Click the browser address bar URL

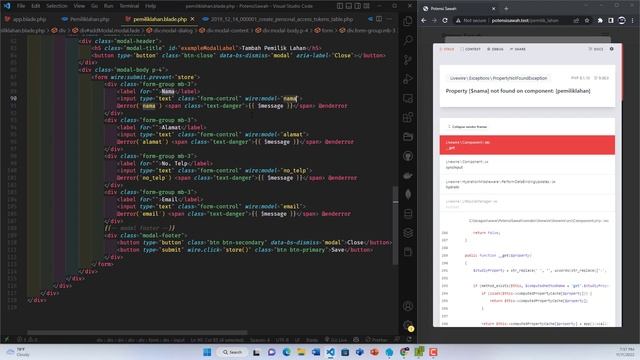click(525, 20)
